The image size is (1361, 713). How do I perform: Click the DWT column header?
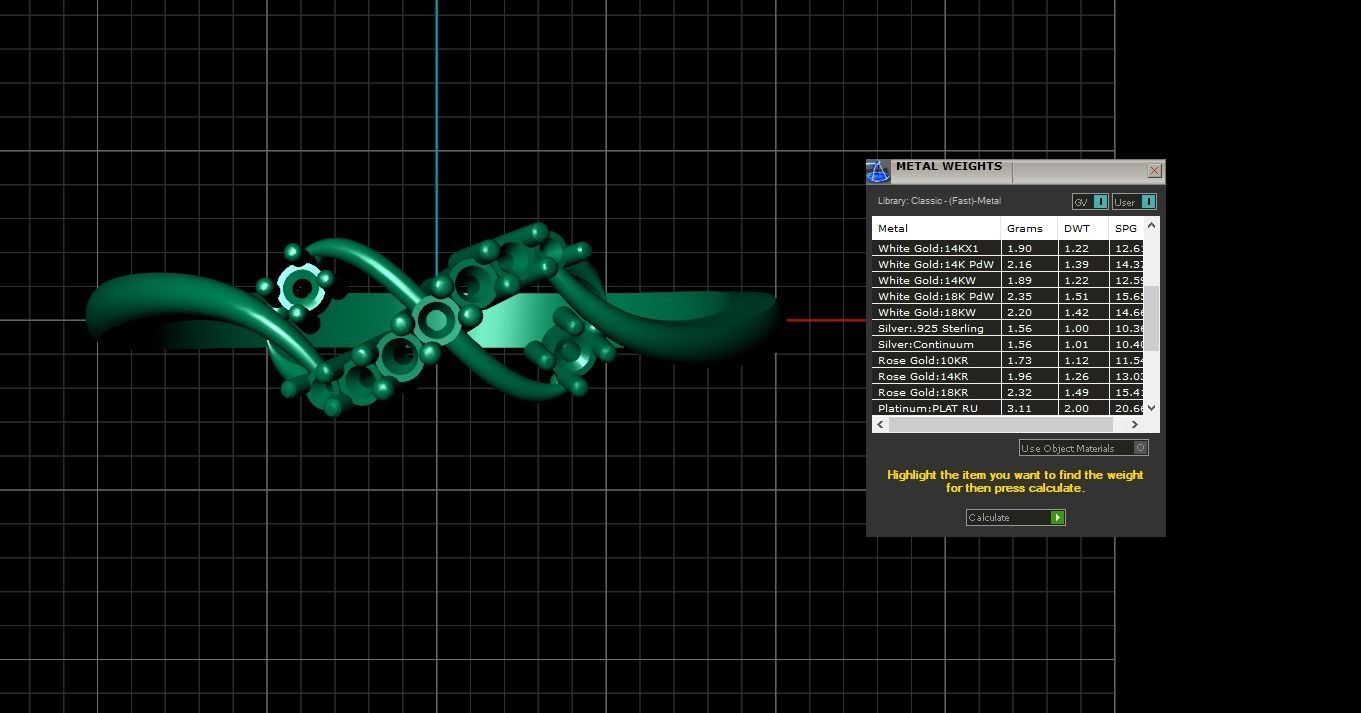click(1084, 228)
